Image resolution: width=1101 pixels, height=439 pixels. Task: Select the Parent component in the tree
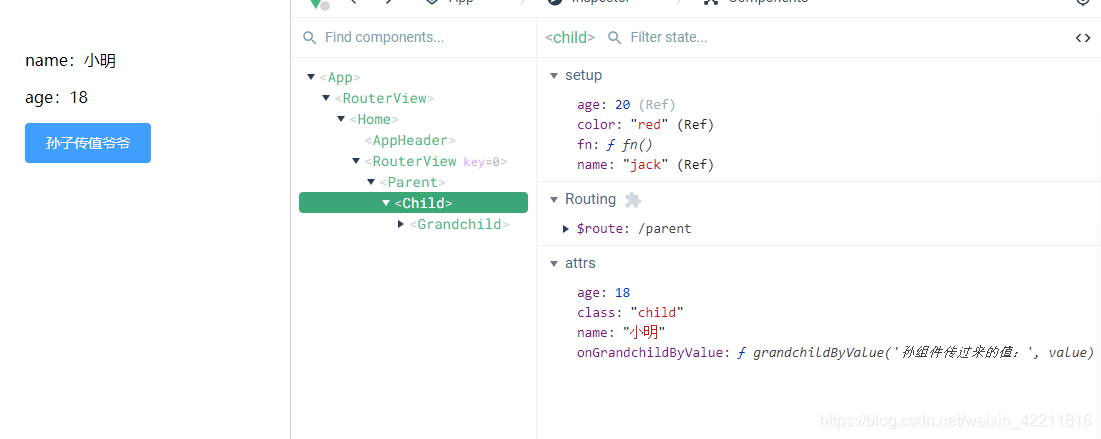click(413, 182)
